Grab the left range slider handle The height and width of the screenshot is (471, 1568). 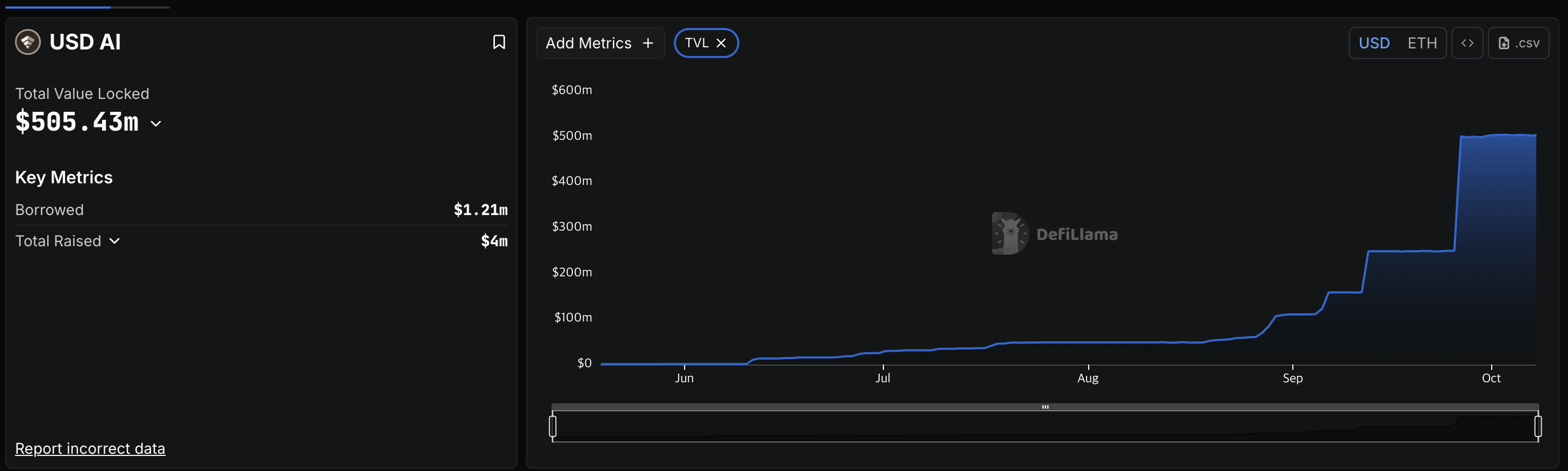[553, 426]
